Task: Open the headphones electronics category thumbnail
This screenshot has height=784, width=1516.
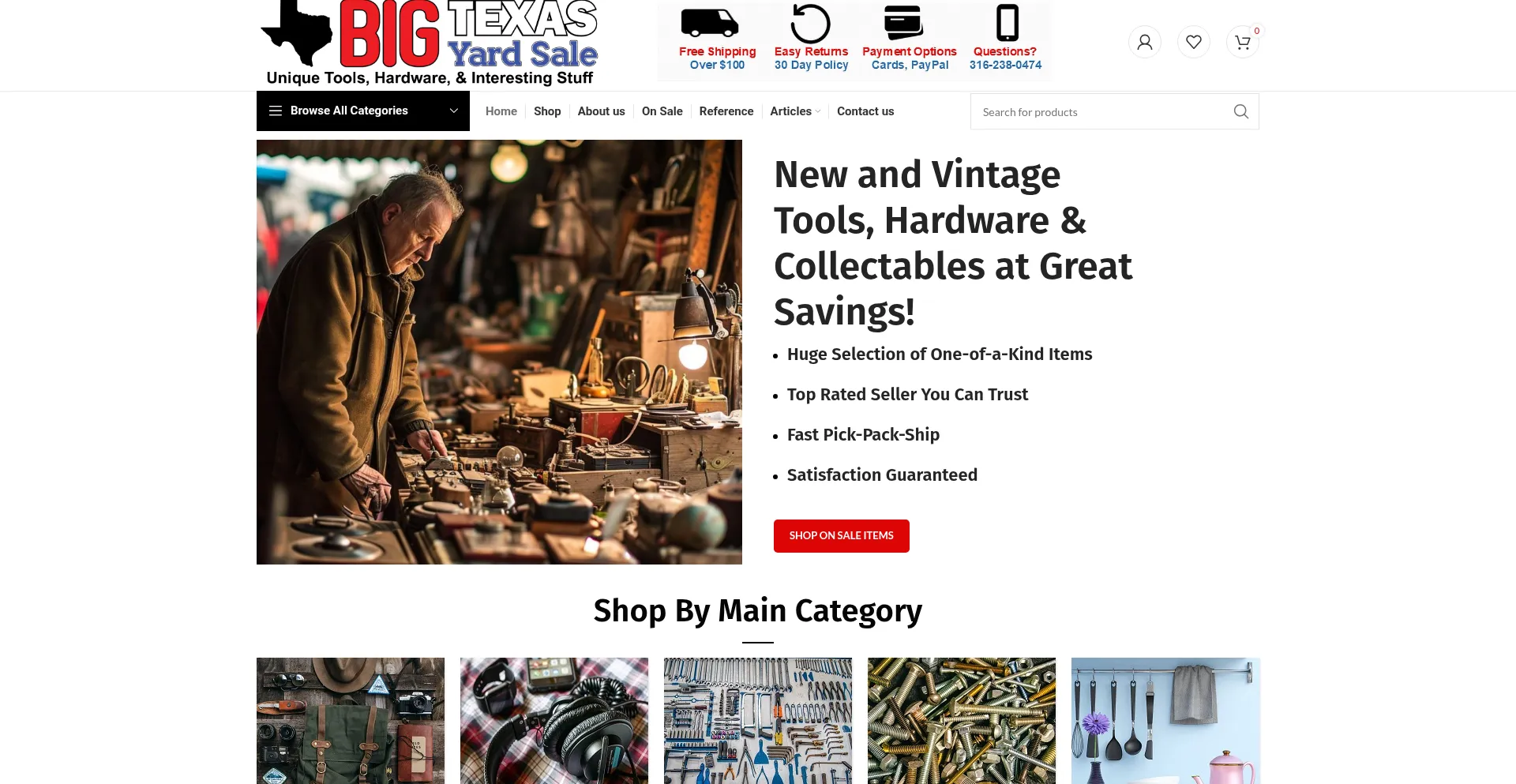Action: (x=554, y=721)
